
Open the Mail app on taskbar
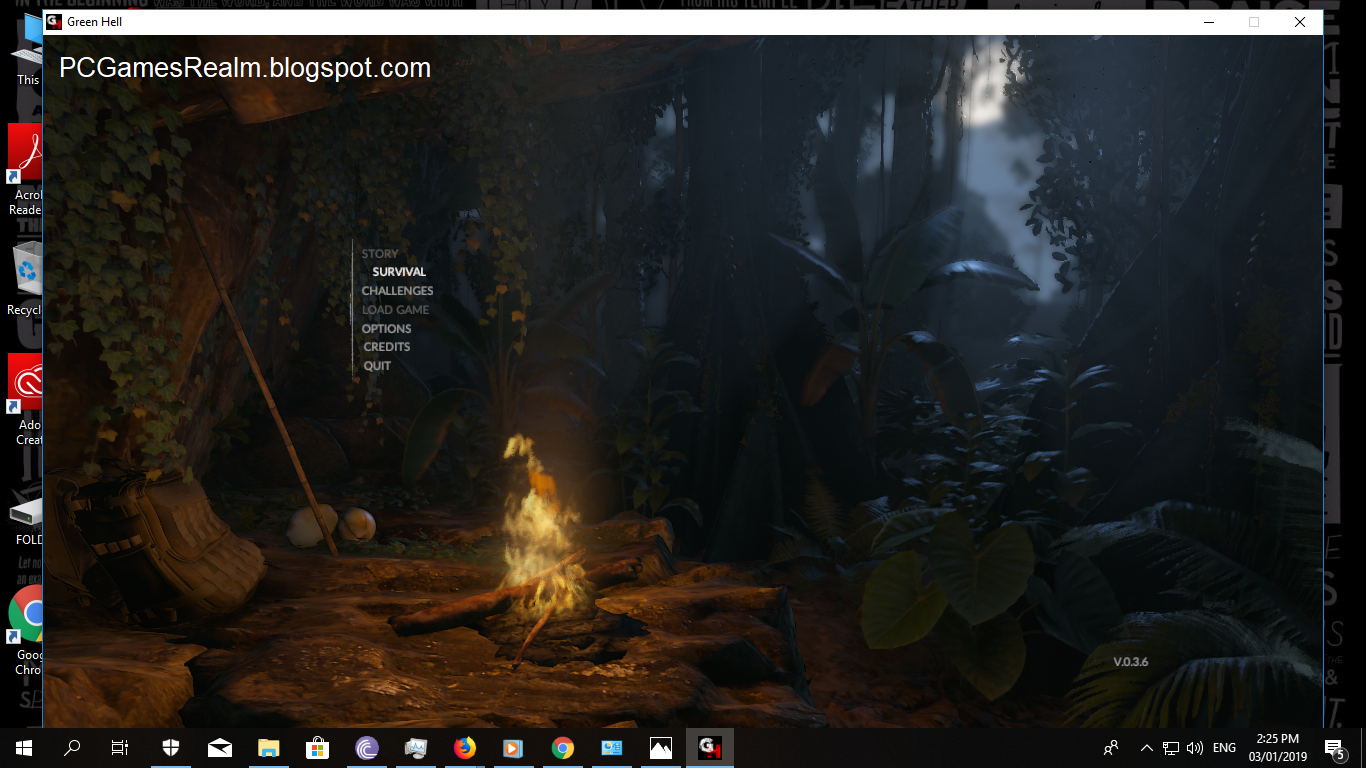[220, 747]
